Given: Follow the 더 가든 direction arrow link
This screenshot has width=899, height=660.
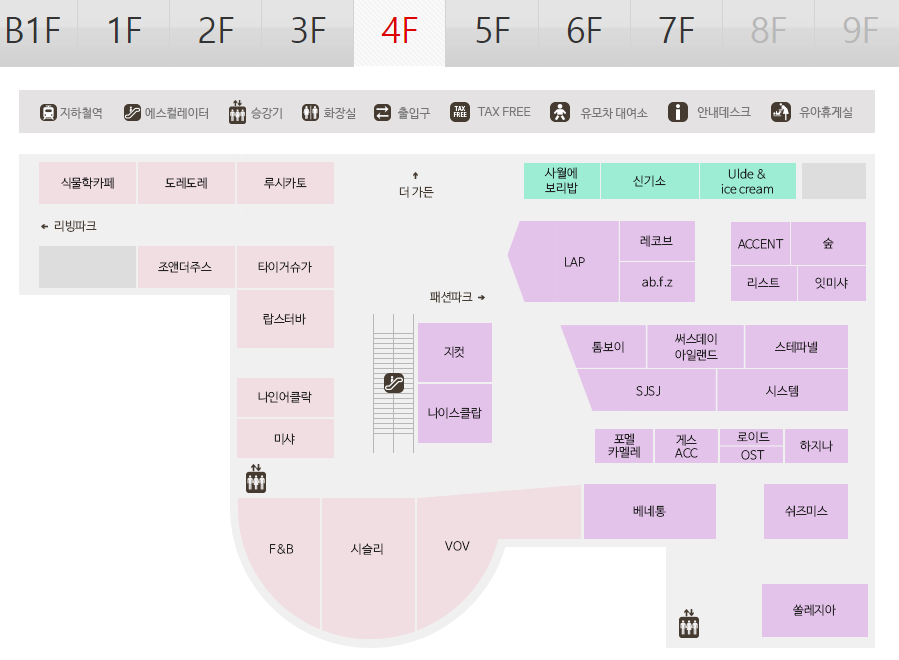Looking at the screenshot, I should click(x=416, y=185).
